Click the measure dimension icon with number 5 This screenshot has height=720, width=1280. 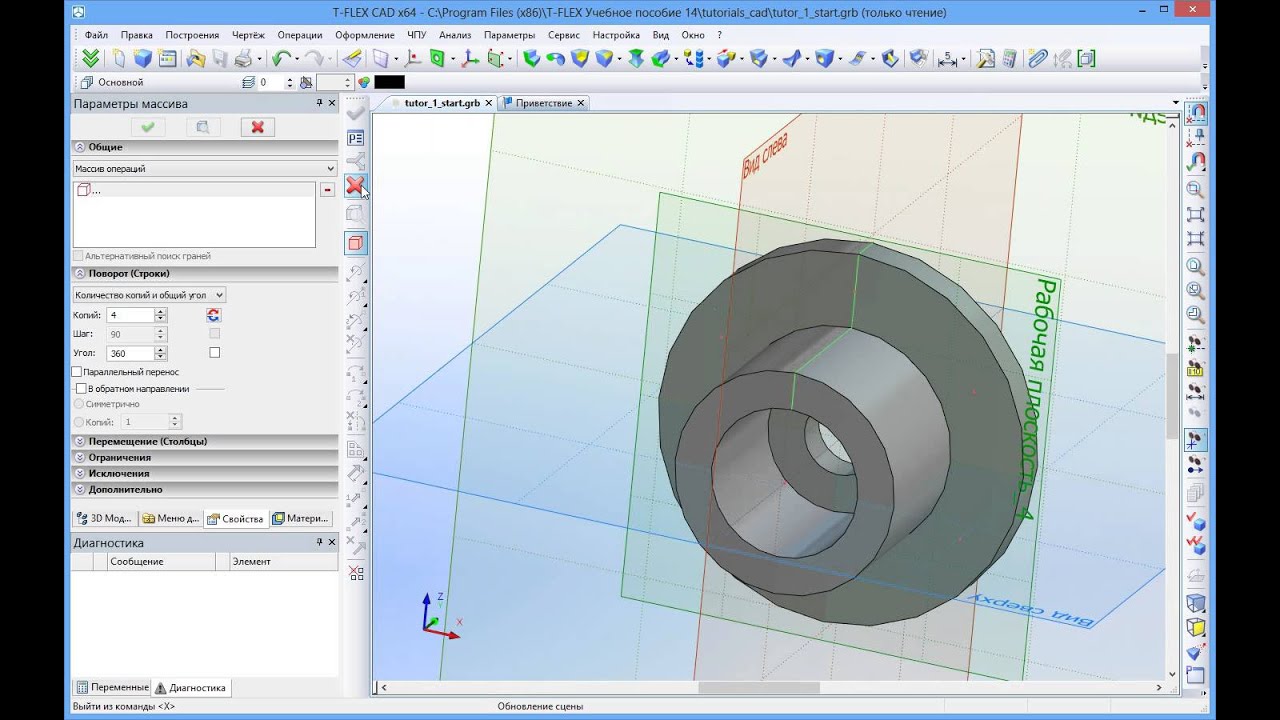tap(947, 58)
